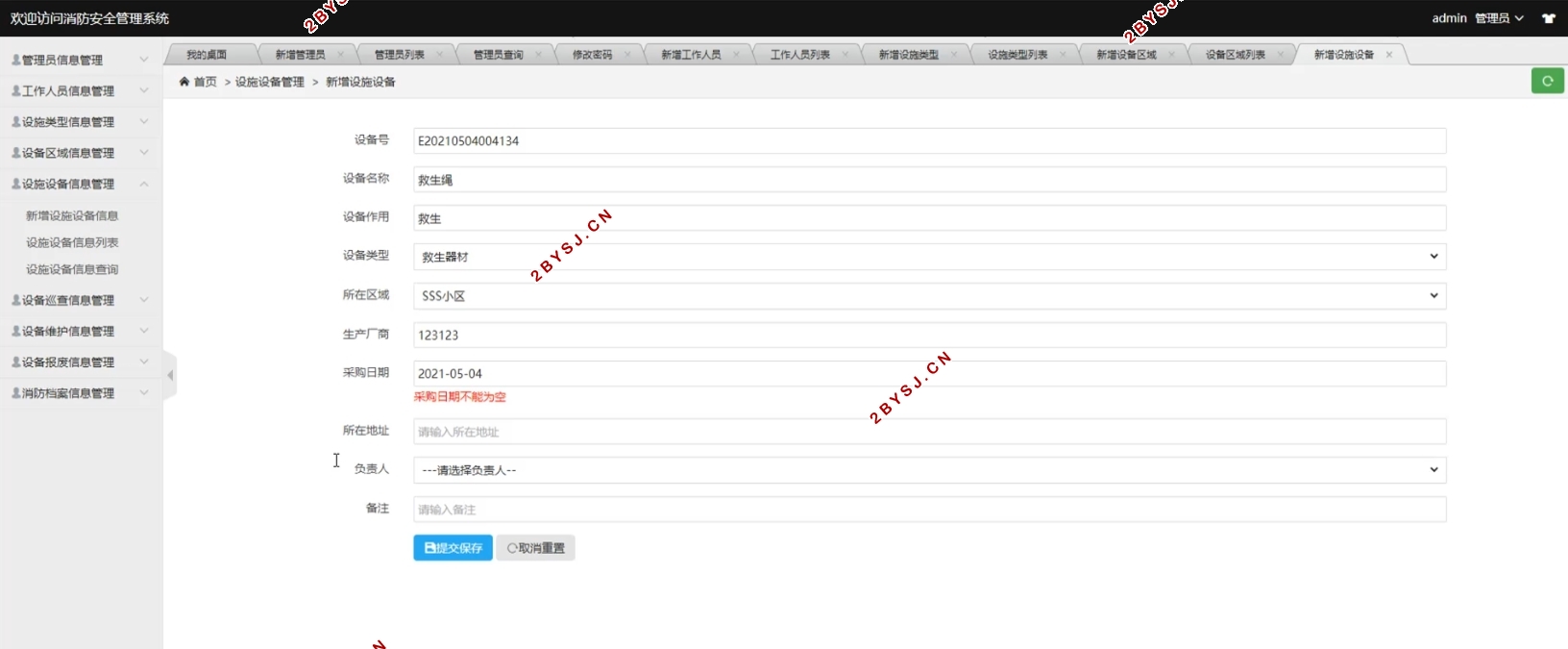The width and height of the screenshot is (1568, 649).
Task: Click the 生产厂商 input field
Action: [x=929, y=335]
